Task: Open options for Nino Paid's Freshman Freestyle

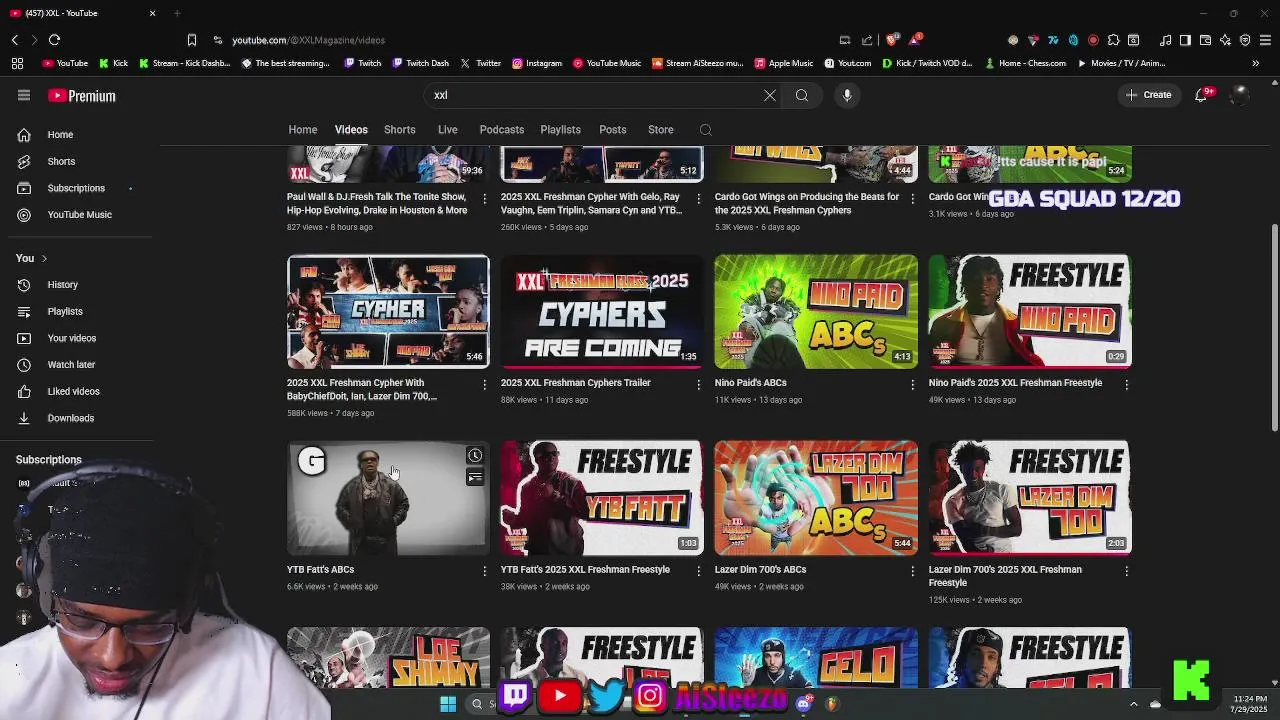Action: coord(1126,385)
